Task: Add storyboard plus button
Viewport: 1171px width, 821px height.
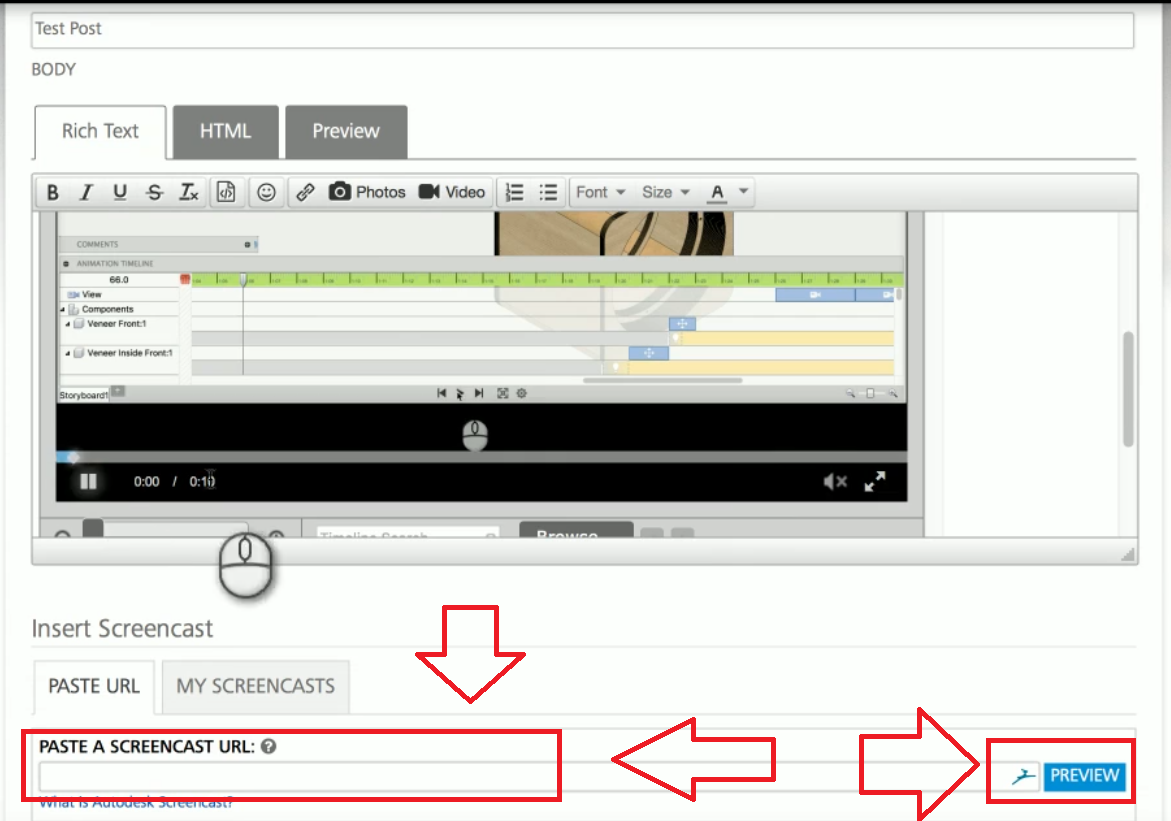Action: [118, 391]
